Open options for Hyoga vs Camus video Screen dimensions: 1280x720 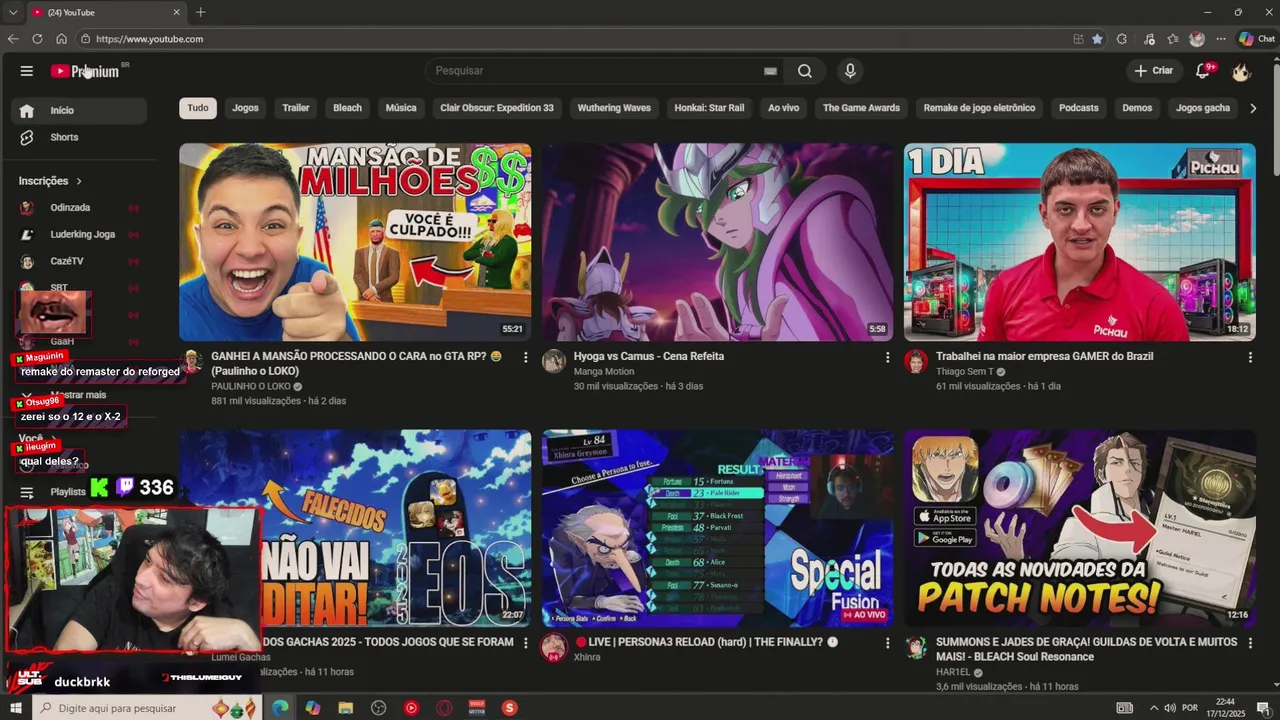(888, 357)
